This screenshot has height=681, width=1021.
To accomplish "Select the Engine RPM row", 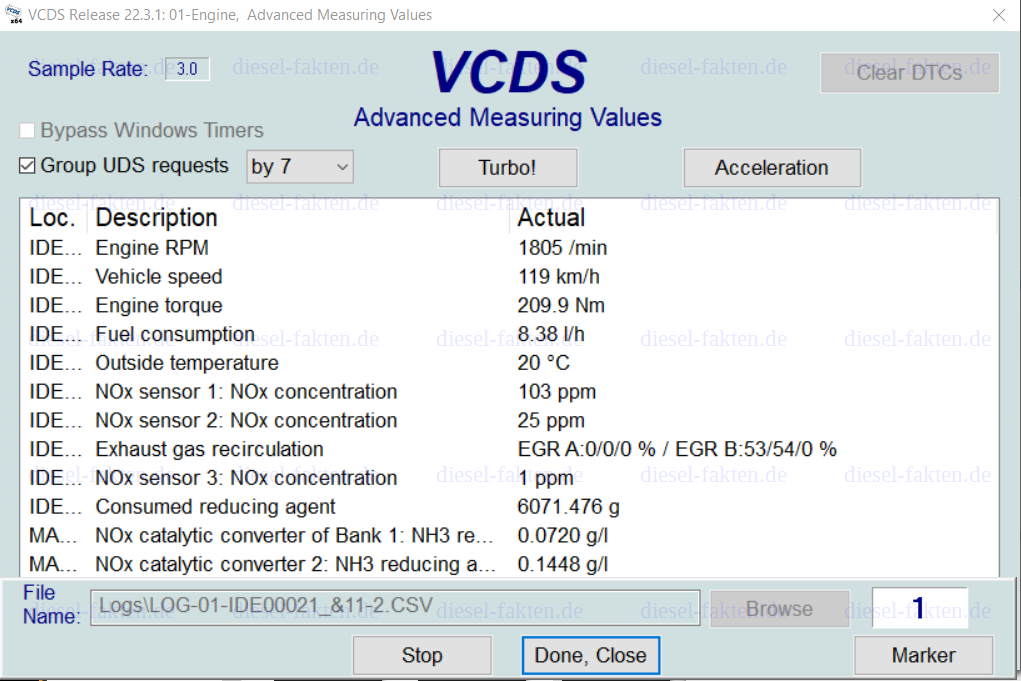I will [508, 248].
